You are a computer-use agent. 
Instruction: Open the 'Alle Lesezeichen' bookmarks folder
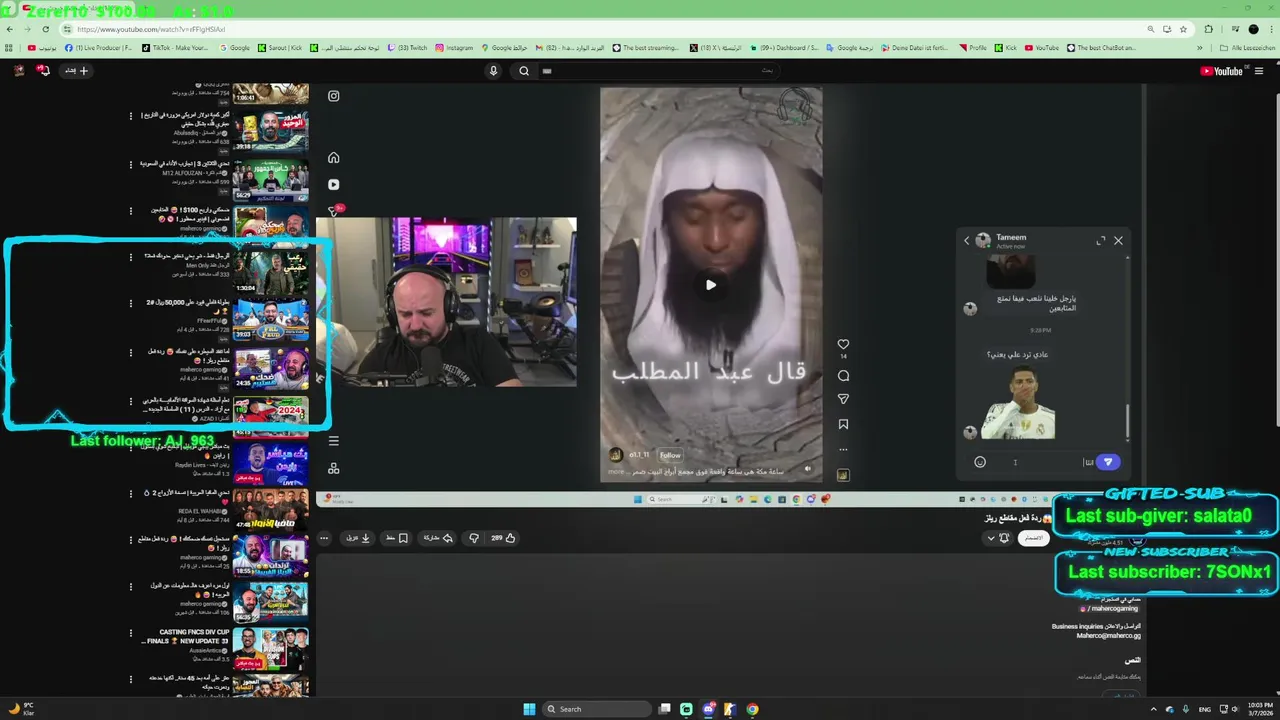tap(1246, 47)
